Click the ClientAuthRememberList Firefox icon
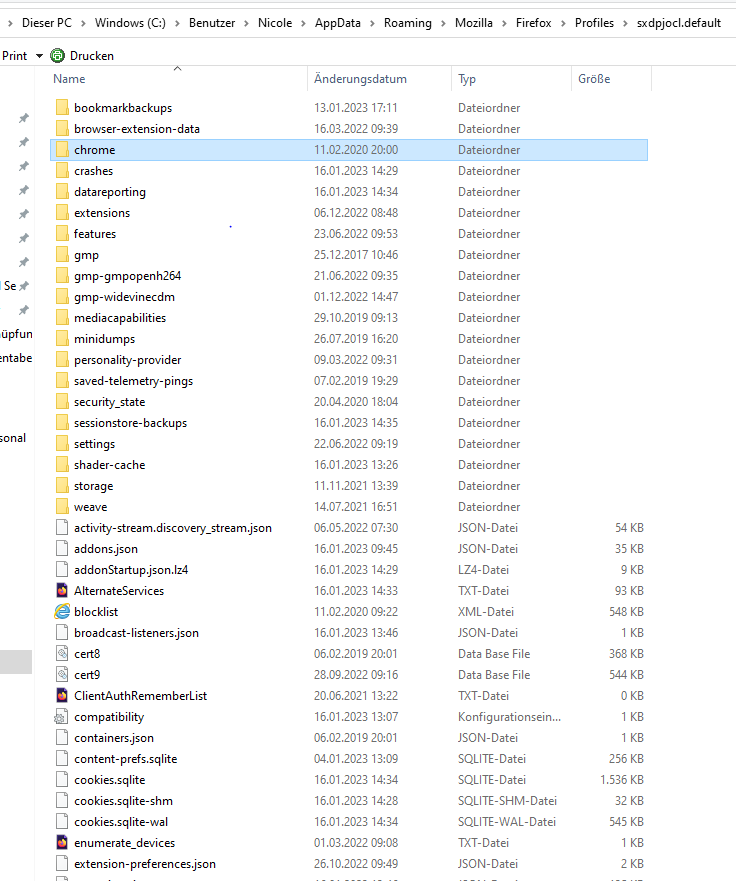The image size is (736, 886). pos(62,695)
